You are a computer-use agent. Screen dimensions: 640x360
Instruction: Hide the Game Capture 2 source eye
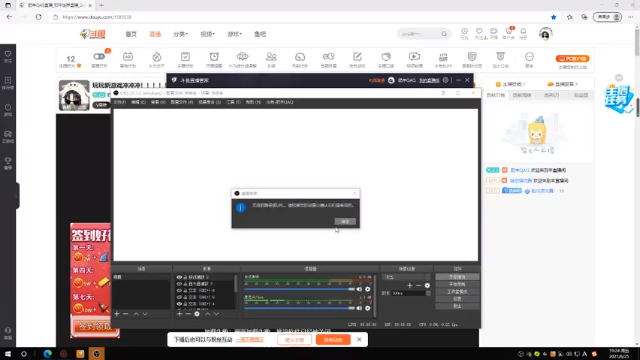point(179,277)
